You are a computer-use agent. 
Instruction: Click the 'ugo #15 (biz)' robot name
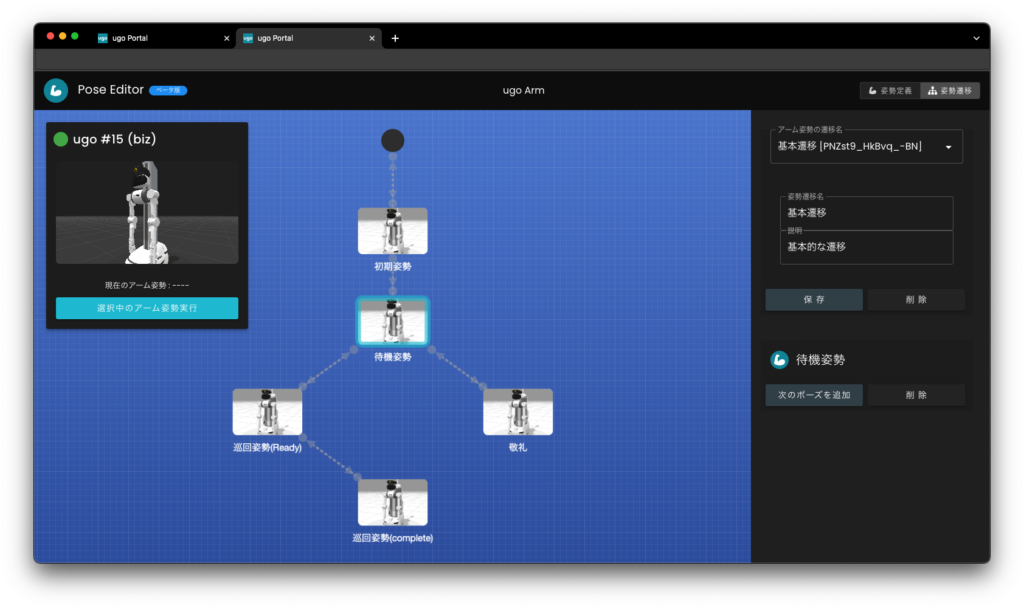coord(114,139)
